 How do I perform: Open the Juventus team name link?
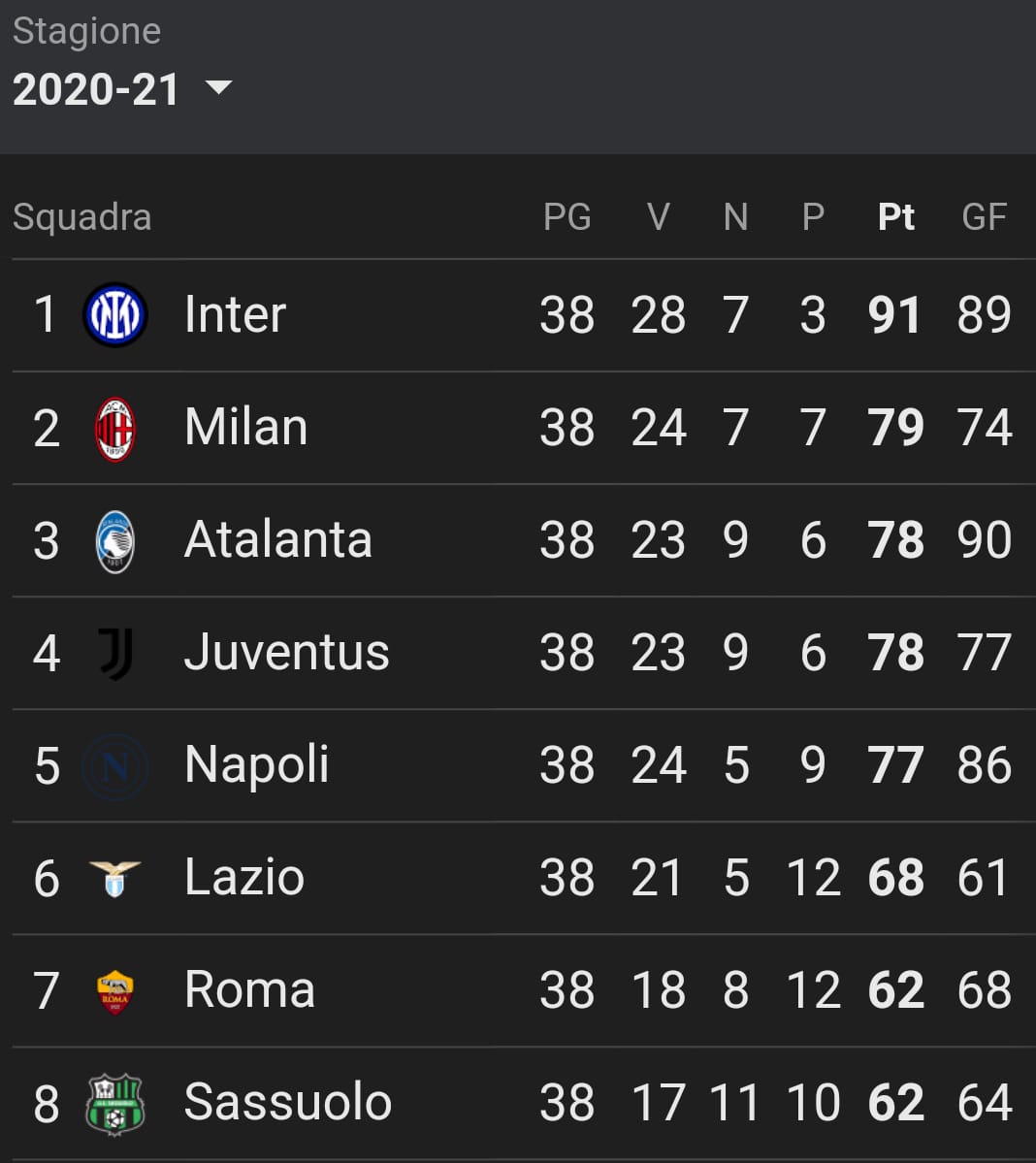coord(287,653)
